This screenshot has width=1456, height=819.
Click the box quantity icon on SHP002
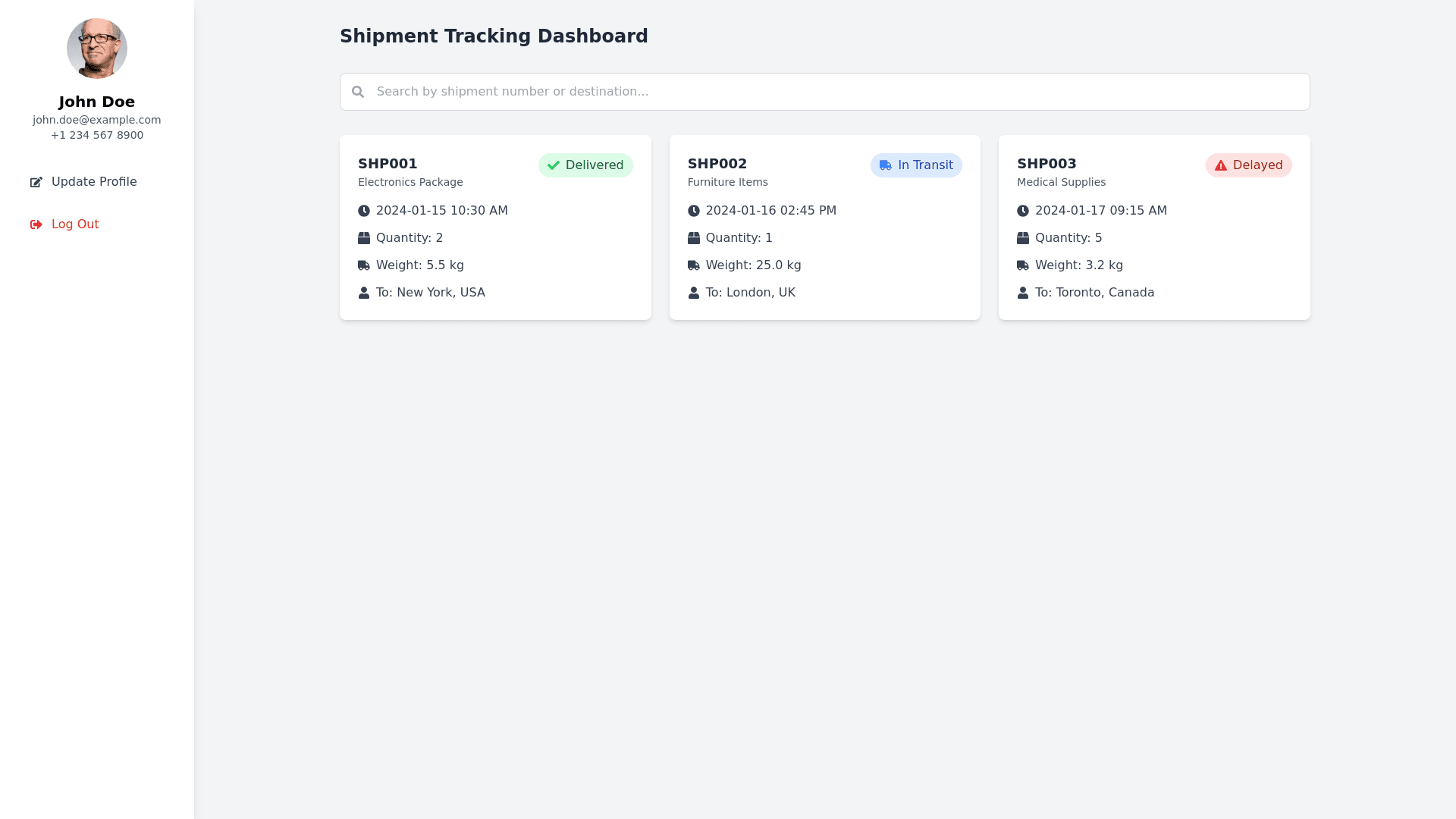coord(693,238)
